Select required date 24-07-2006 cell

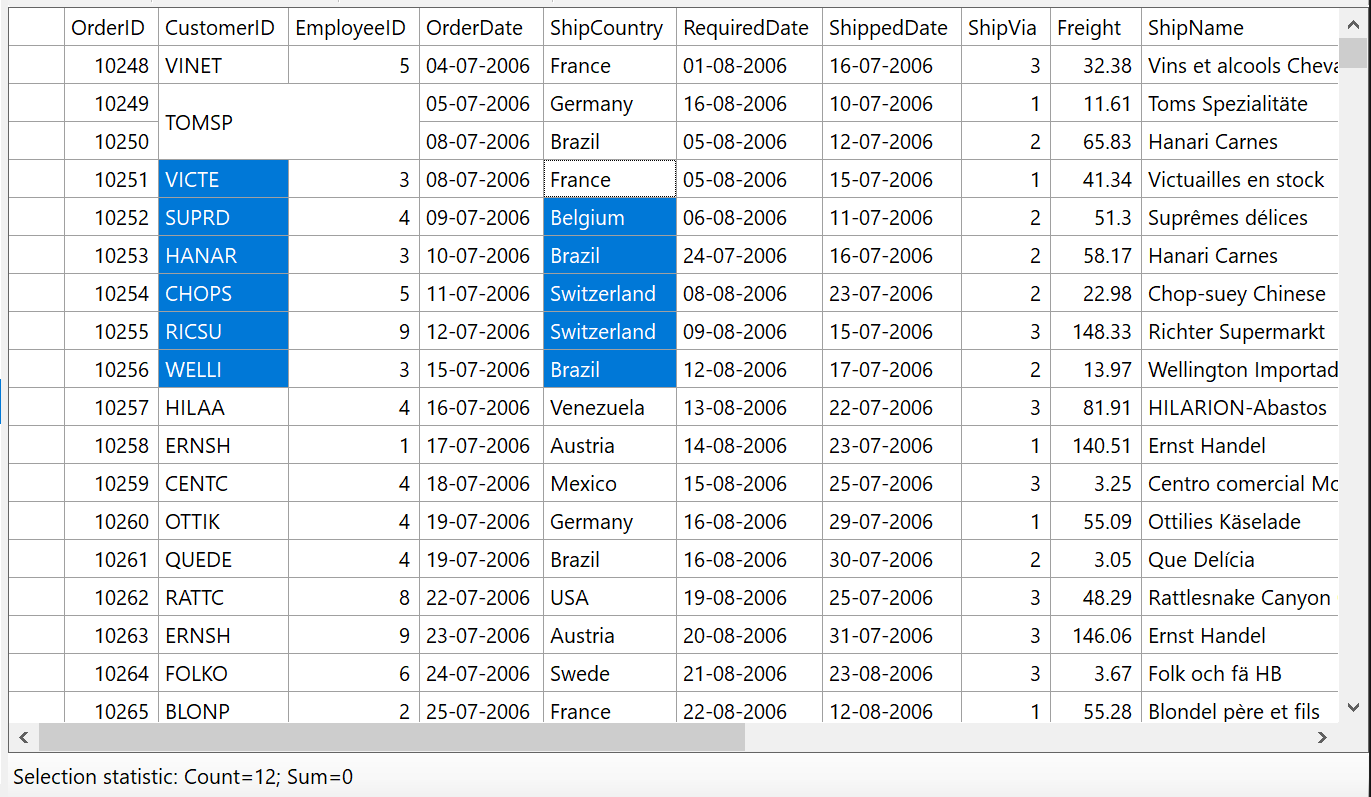749,256
